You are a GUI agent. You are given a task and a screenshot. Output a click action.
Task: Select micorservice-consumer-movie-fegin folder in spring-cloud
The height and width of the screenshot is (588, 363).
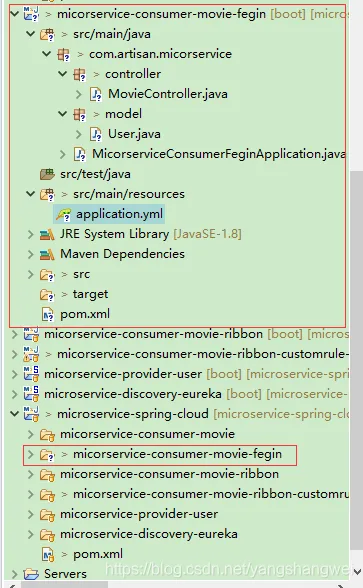(x=177, y=454)
